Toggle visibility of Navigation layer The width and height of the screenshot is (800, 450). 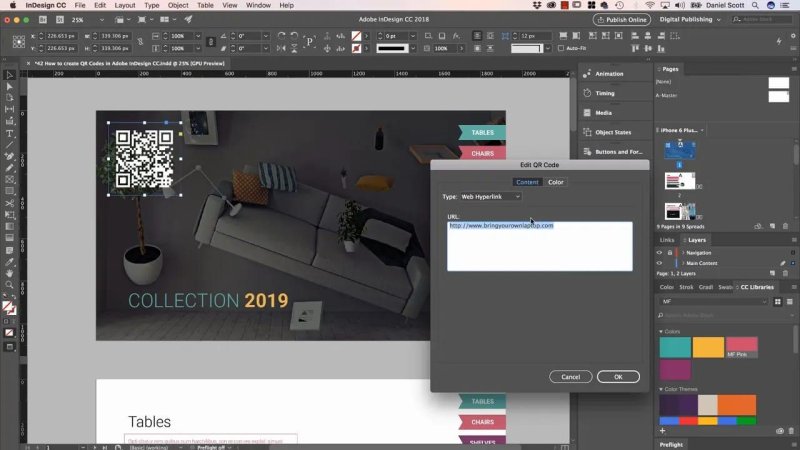[659, 253]
